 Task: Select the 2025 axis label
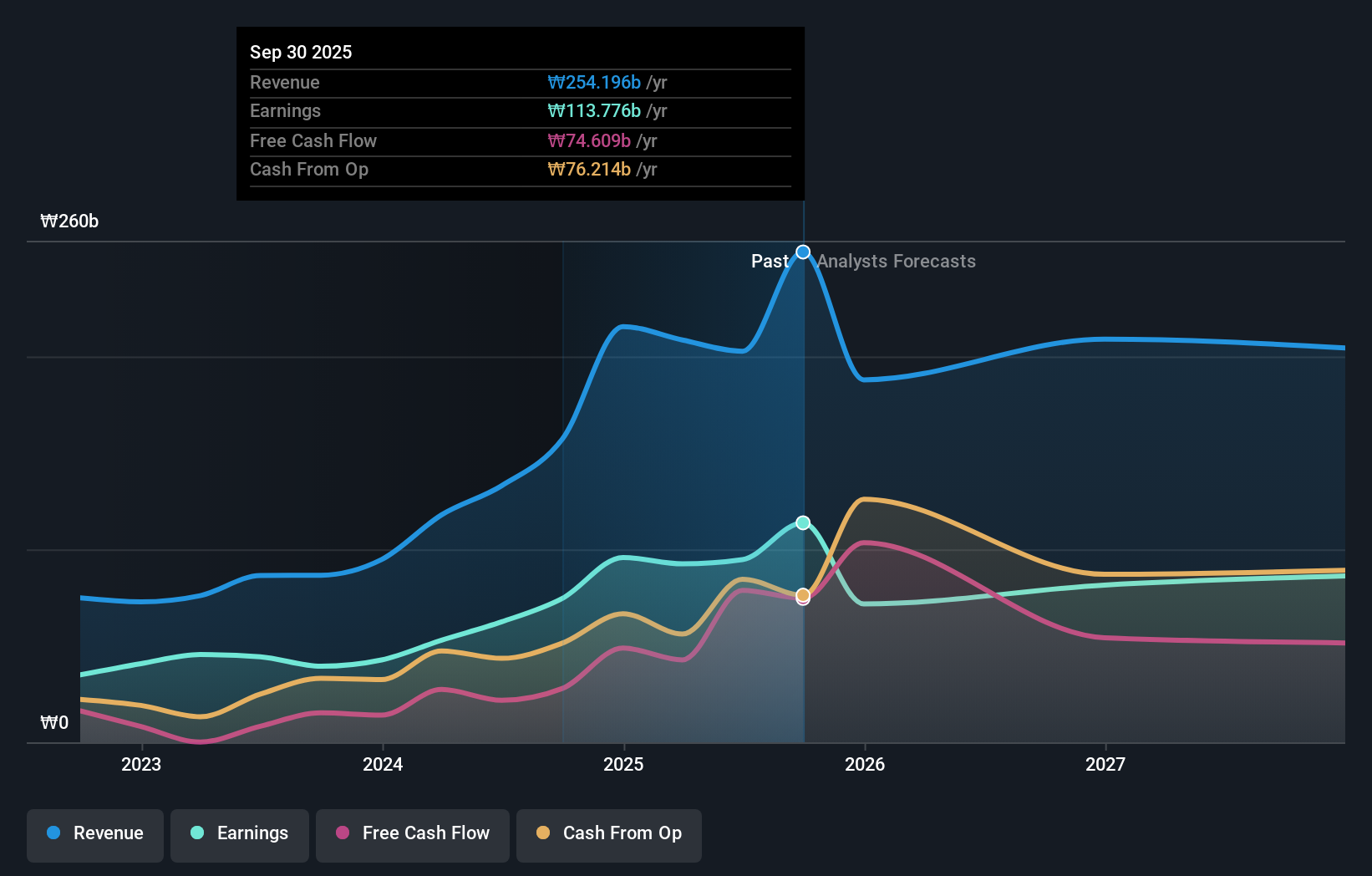pyautogui.click(x=623, y=764)
